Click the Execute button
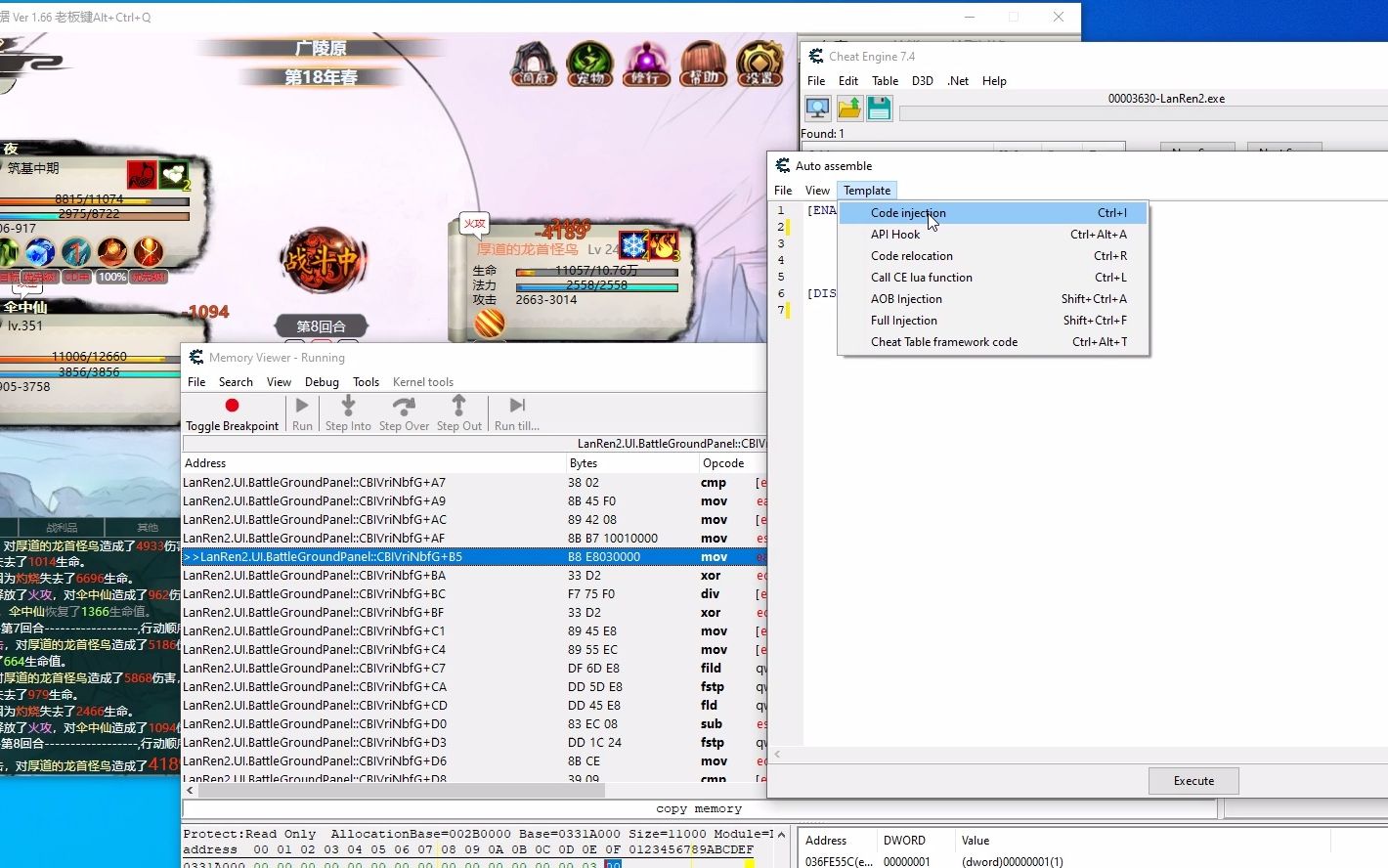The image size is (1388, 868). (1193, 781)
